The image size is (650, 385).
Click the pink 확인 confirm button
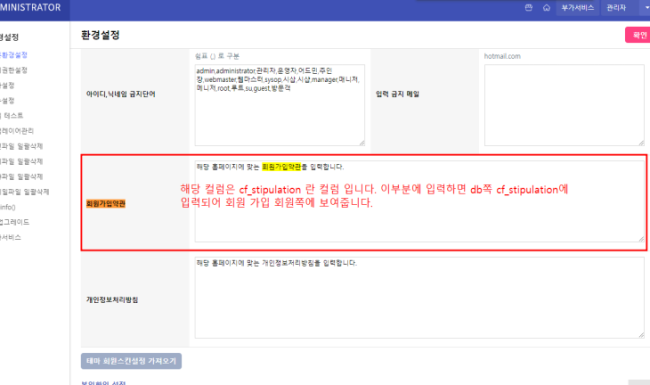click(x=638, y=35)
